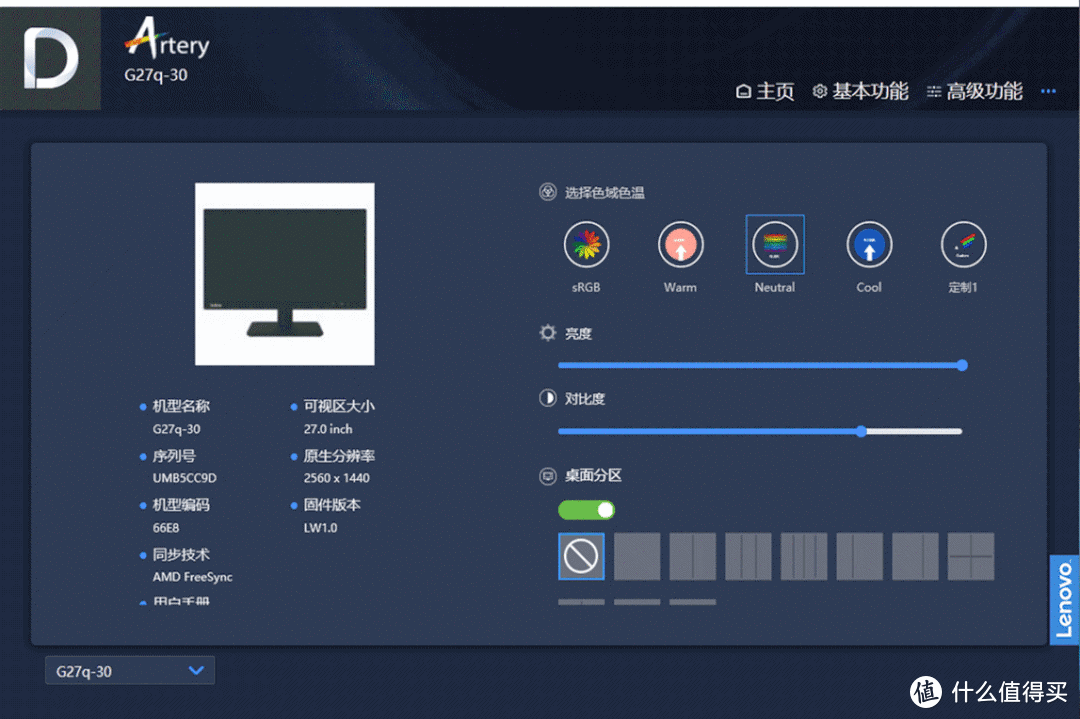Click the 对比度 contrast half-circle icon

548,398
